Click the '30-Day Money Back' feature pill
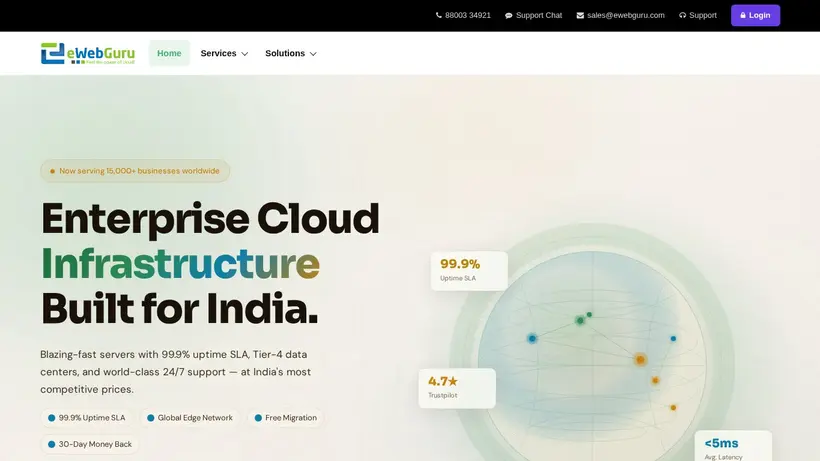820x461 pixels. coord(90,444)
